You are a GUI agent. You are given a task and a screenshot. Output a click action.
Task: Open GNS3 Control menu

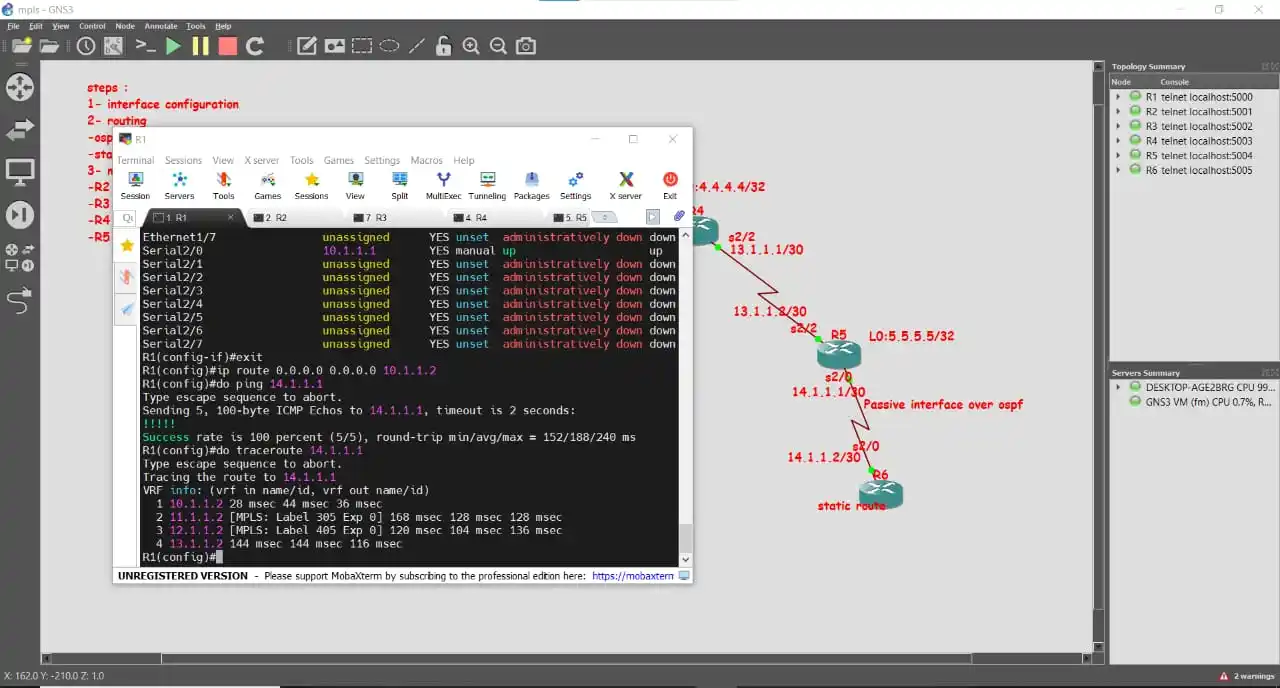coord(92,26)
